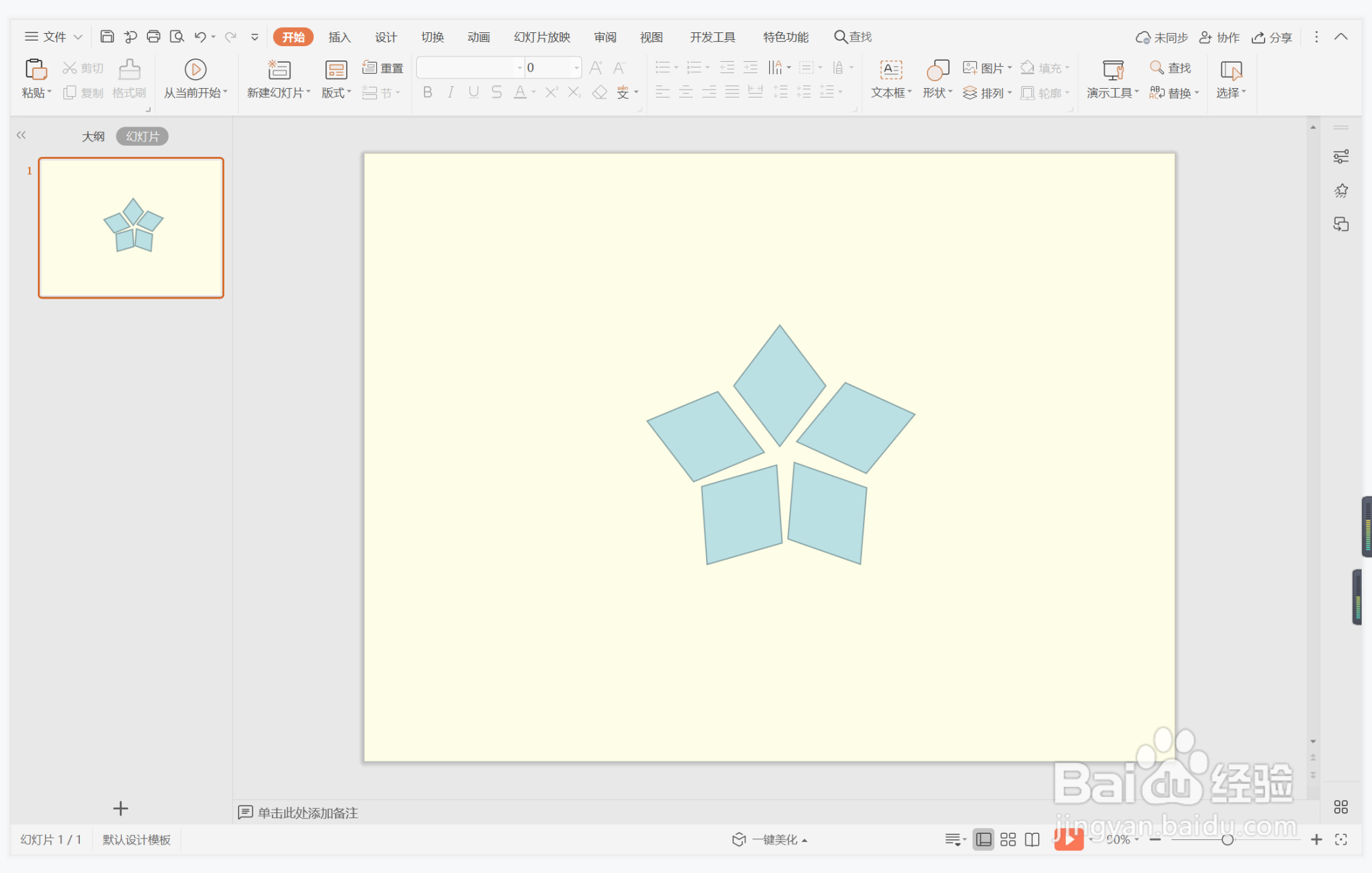Viewport: 1372px width, 873px height.
Task: Toggle strikethrough formatting
Action: pos(497,92)
